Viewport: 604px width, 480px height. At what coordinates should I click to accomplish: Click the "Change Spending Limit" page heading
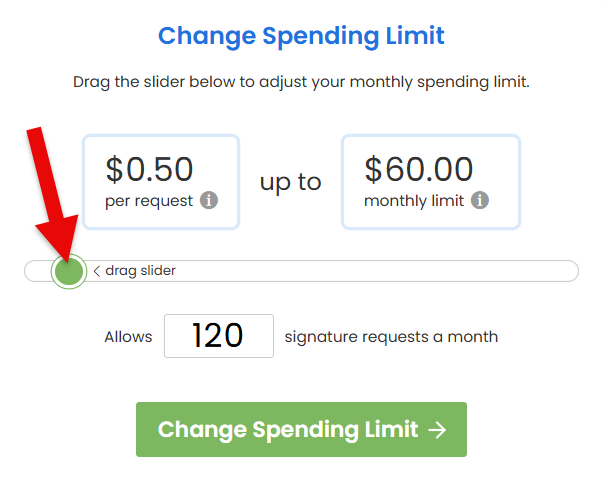(x=301, y=36)
